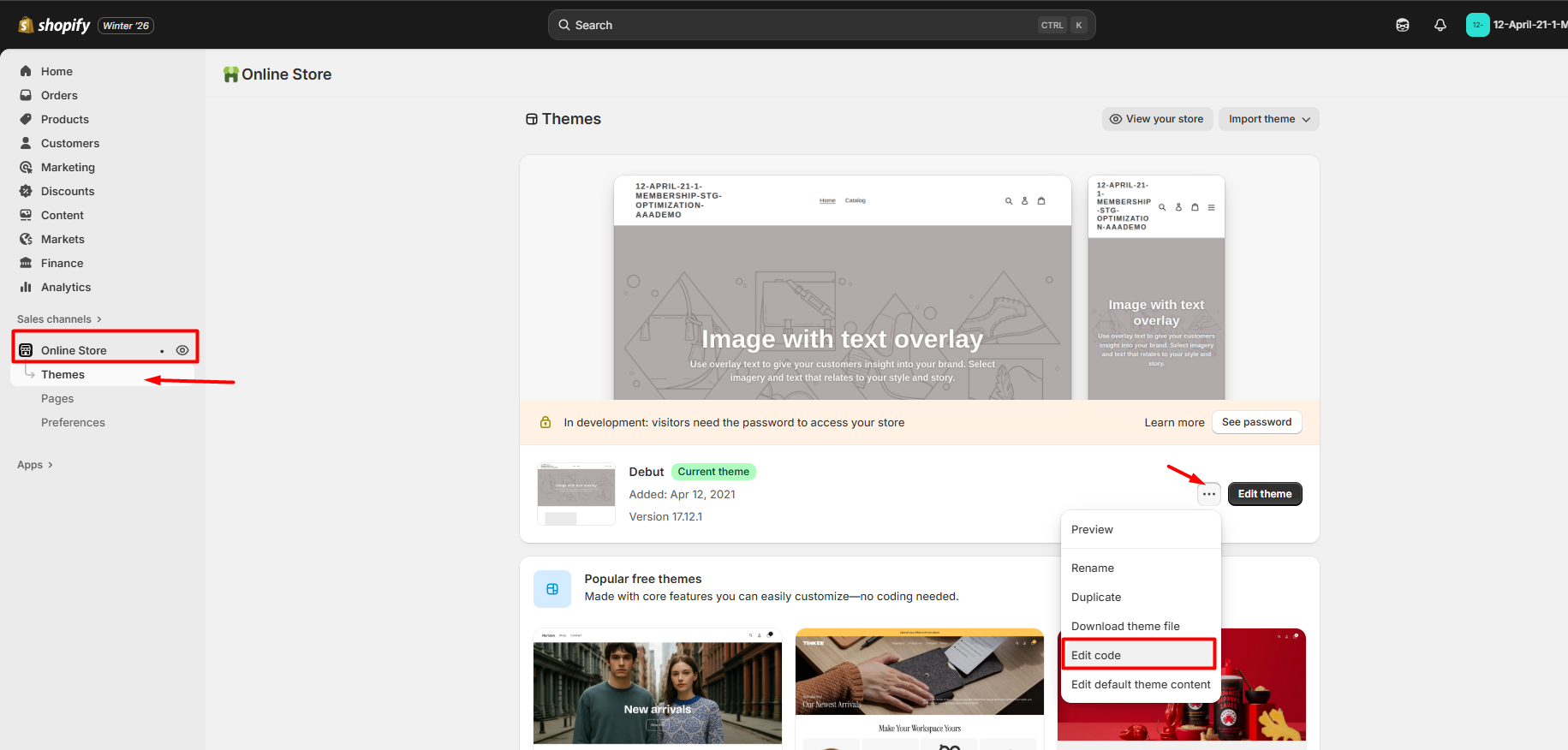Open the Import theme dropdown
The width and height of the screenshot is (1568, 750).
tap(1268, 119)
